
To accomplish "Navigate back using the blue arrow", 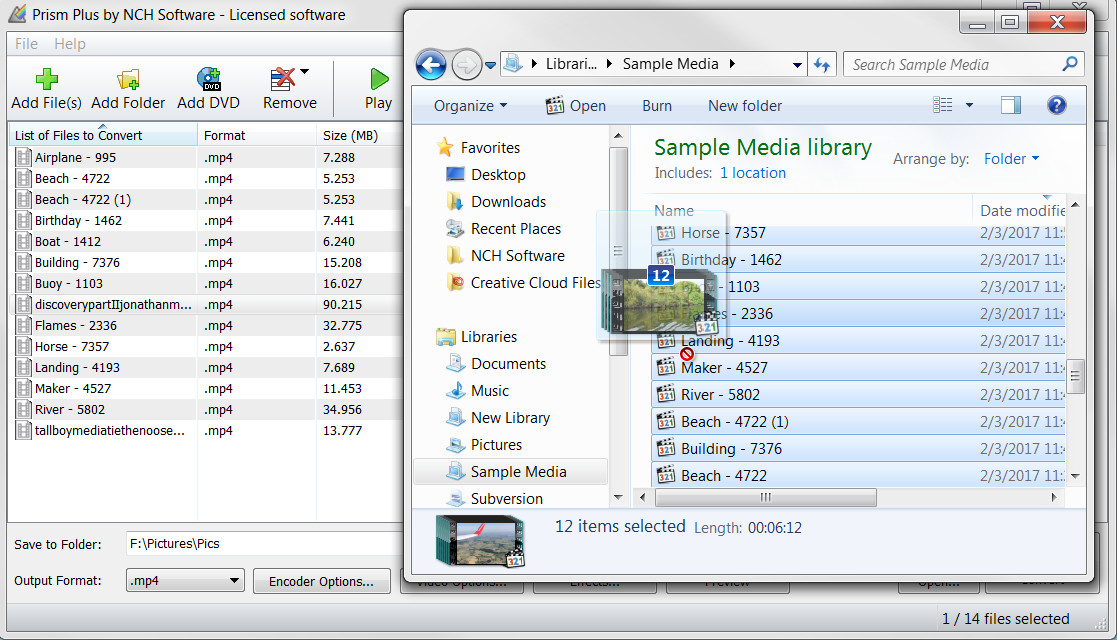I will coord(430,63).
